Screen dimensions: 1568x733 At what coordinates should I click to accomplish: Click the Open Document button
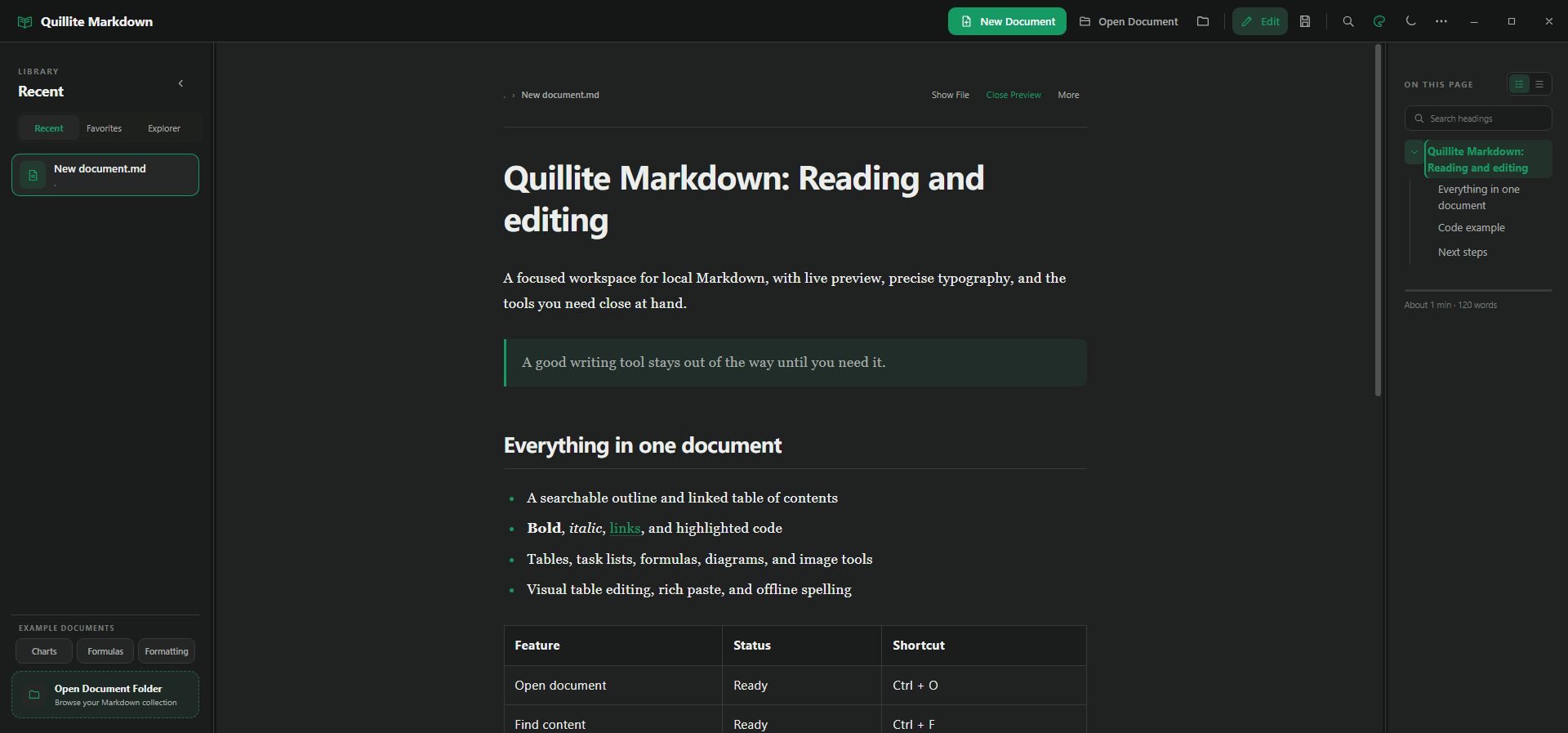click(x=1129, y=21)
